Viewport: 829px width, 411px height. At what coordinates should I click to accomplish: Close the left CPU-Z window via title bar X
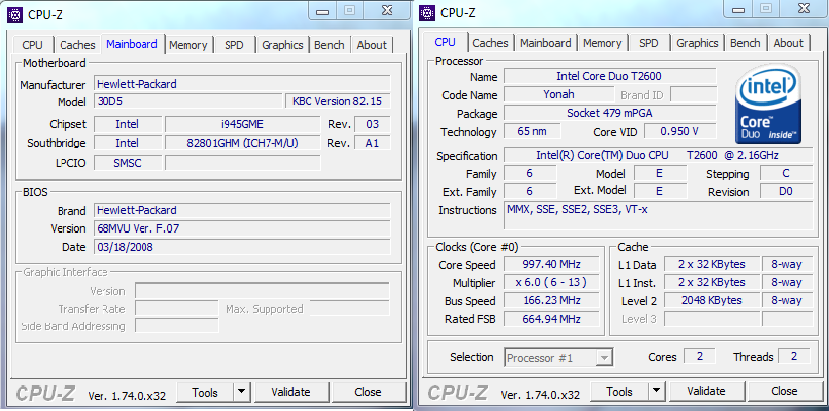(x=387, y=11)
